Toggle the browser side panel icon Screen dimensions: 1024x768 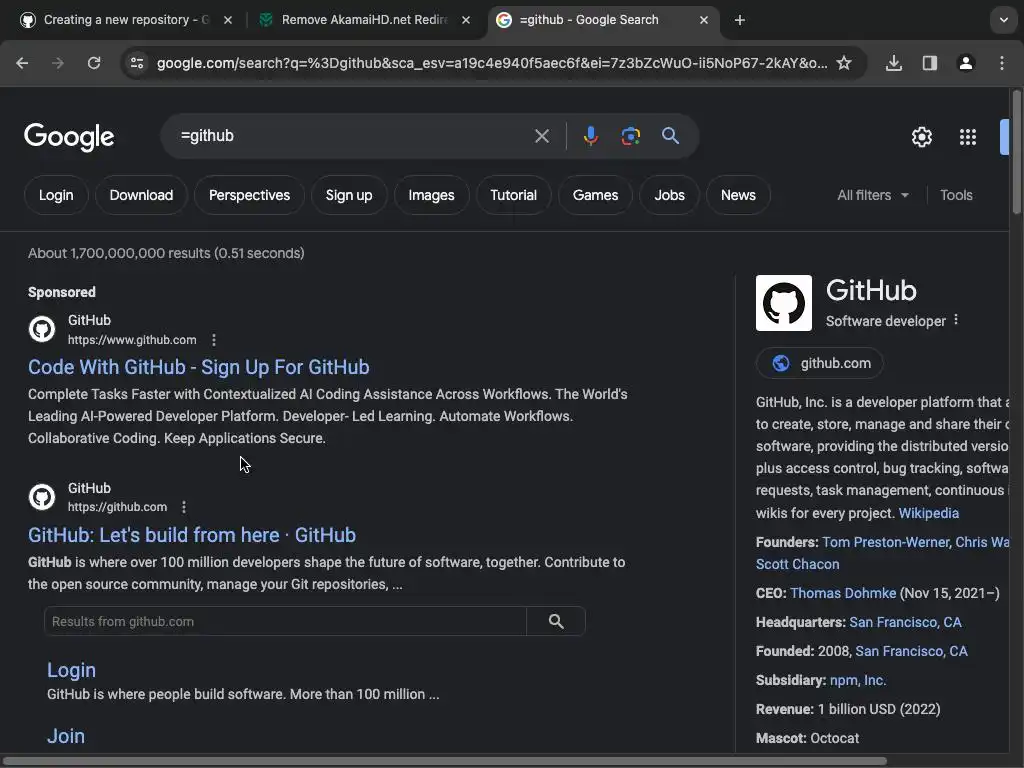pos(929,63)
